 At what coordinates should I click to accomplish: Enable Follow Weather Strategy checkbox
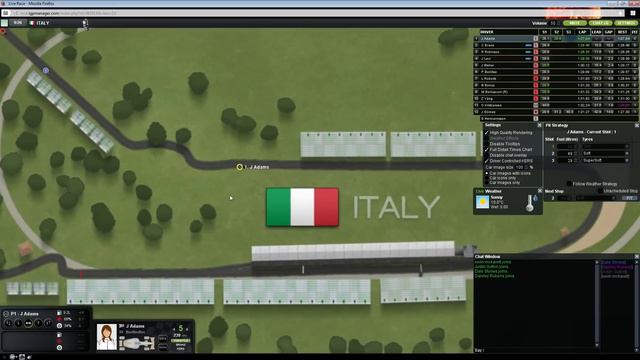point(569,184)
